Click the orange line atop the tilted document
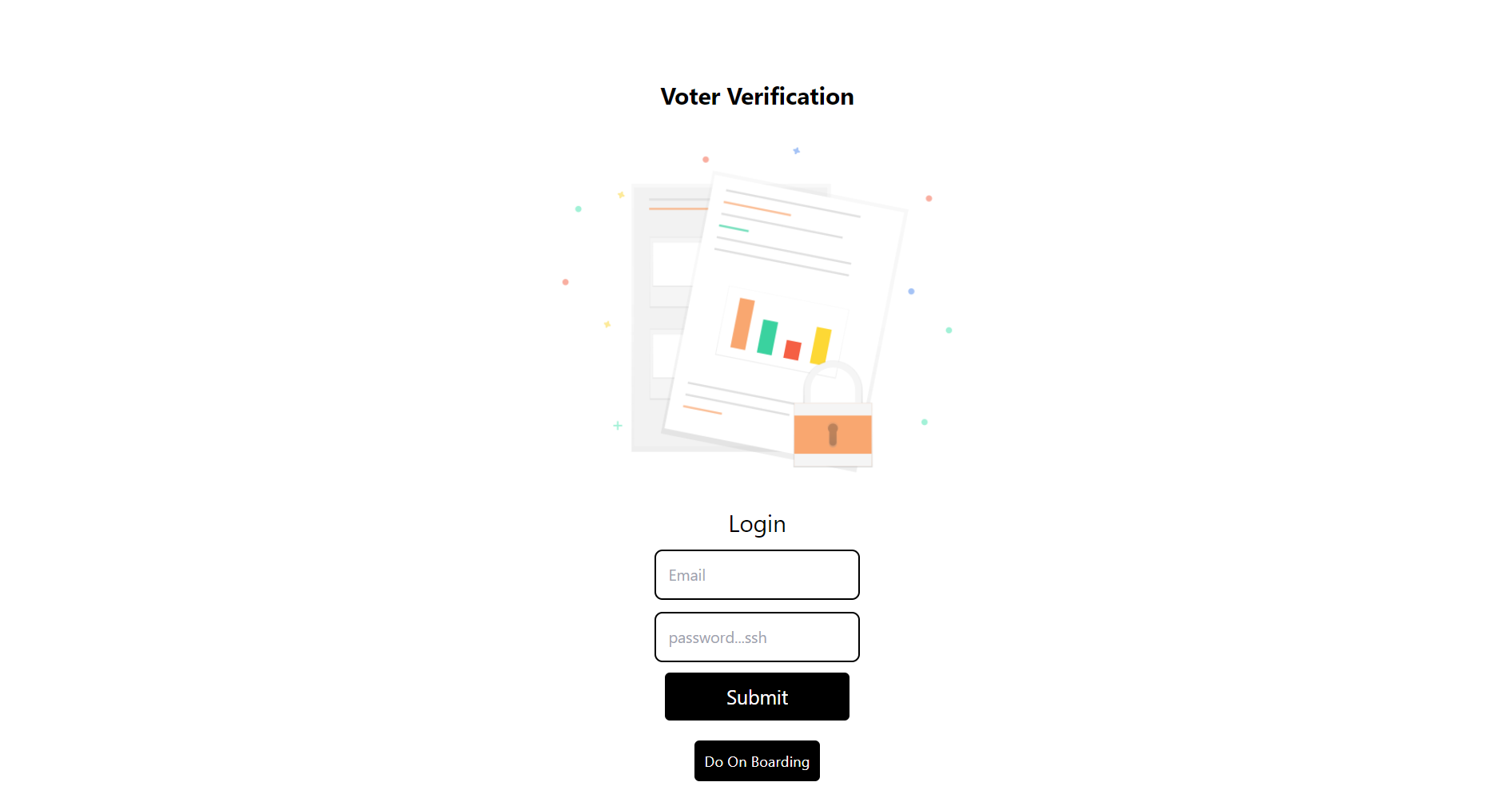This screenshot has width=1512, height=794. coord(757,208)
